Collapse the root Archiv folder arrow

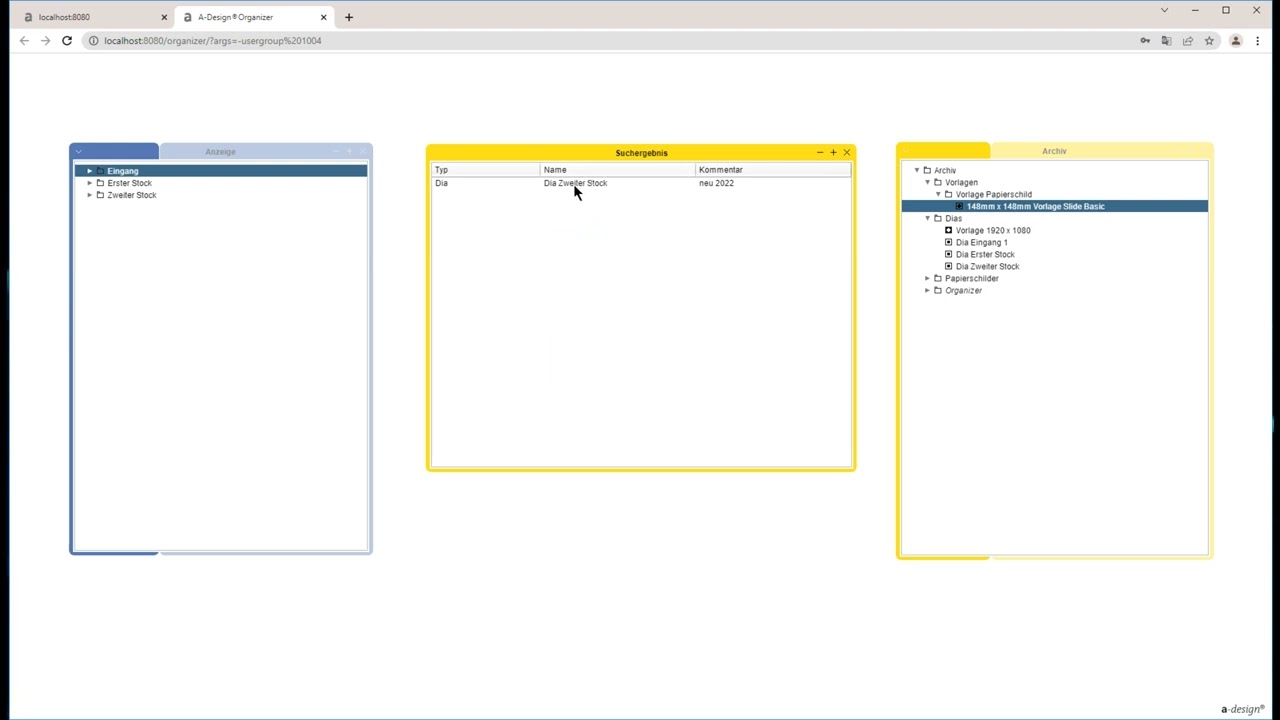tap(917, 170)
